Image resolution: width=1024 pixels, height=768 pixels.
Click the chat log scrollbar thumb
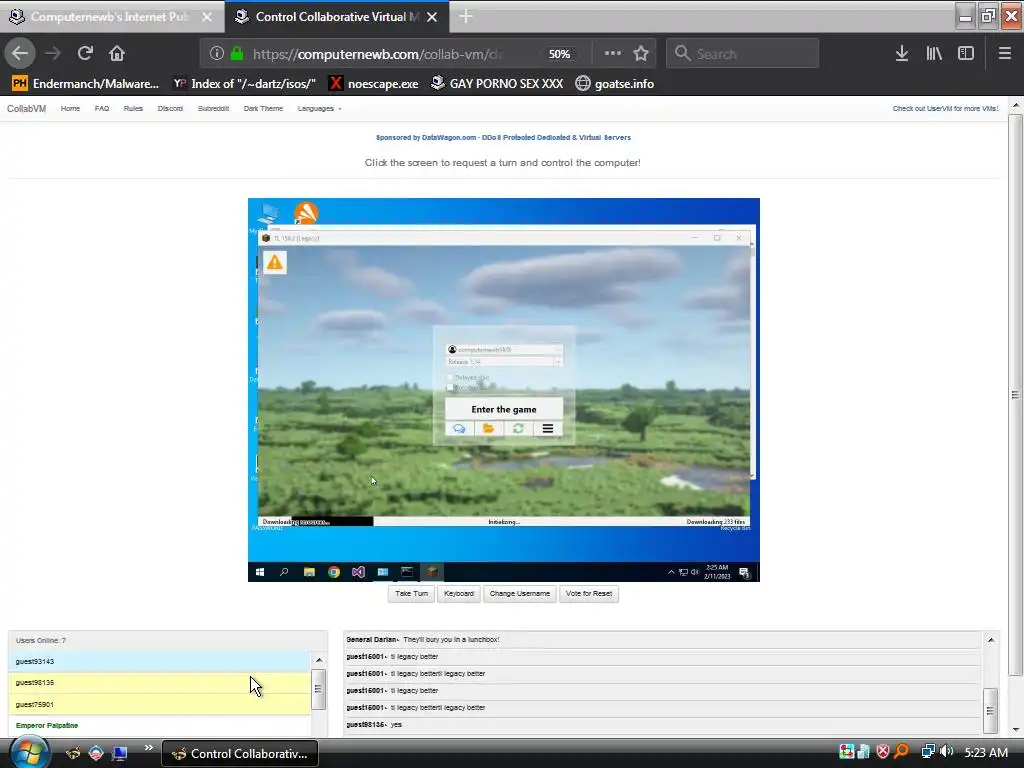[x=991, y=711]
